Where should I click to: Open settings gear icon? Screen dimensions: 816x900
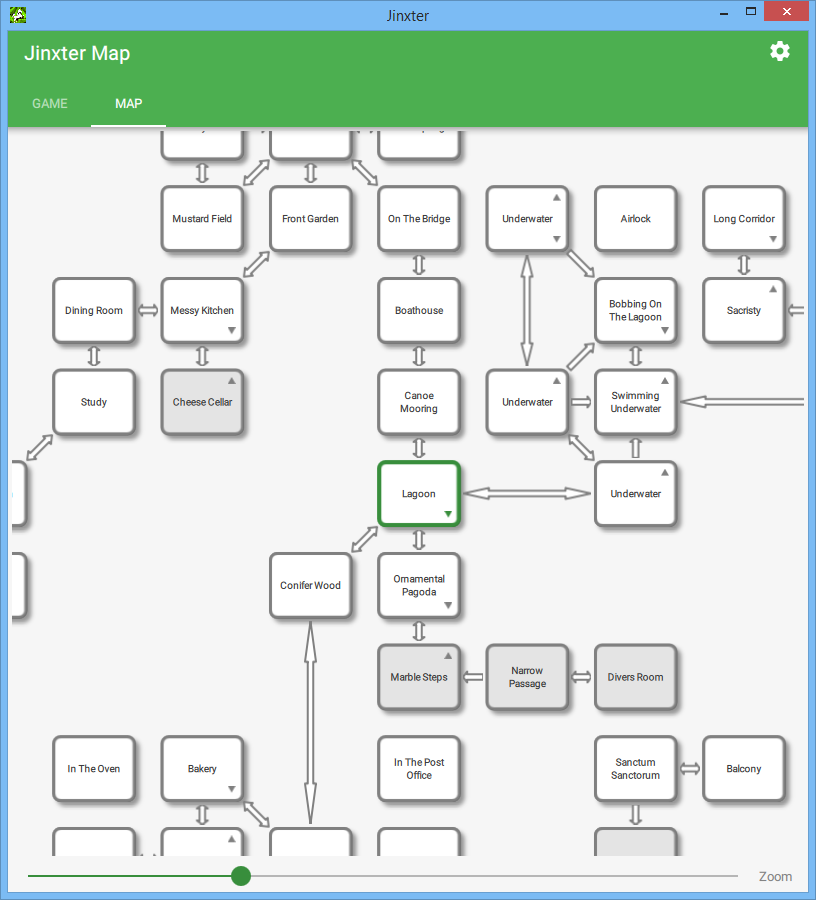point(779,52)
